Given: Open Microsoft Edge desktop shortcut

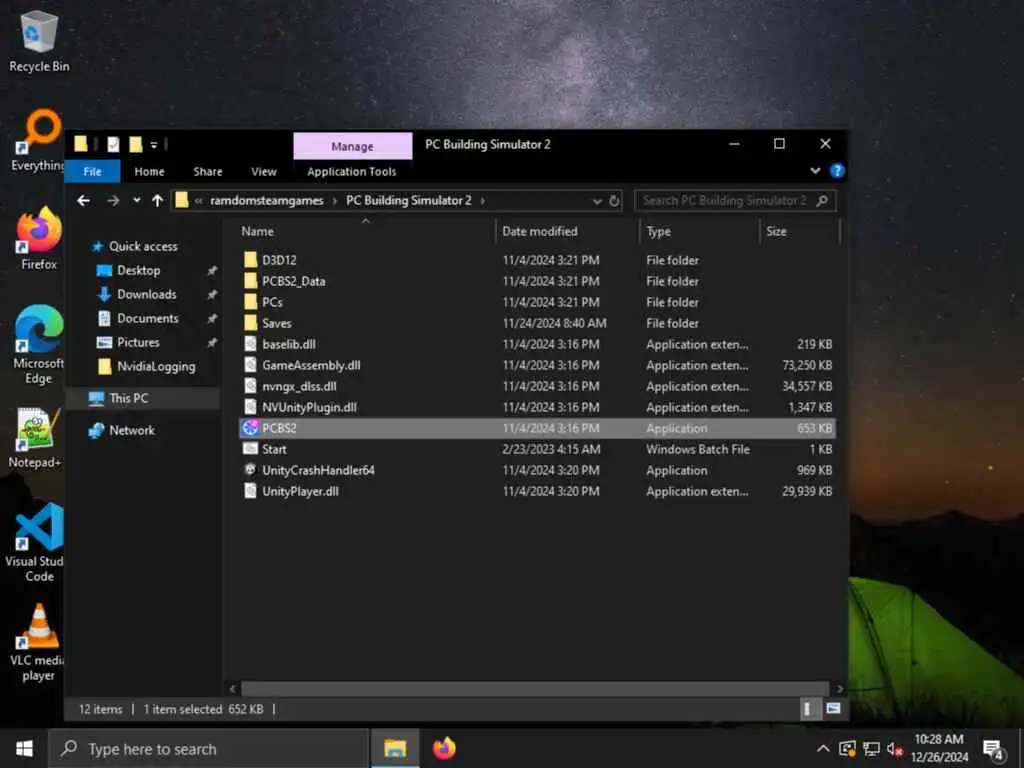Looking at the screenshot, I should [x=39, y=345].
